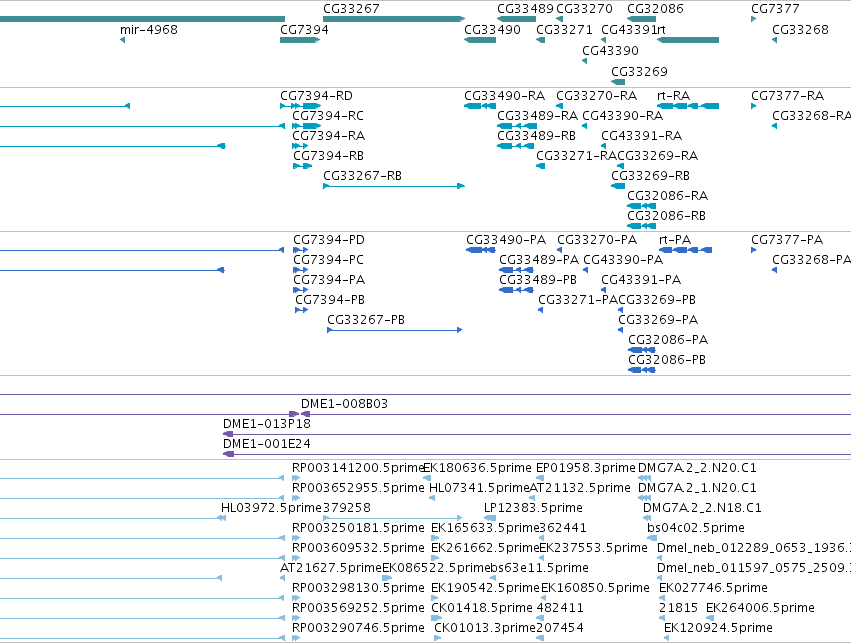Screen dimensions: 851x643
Task: Click EST RP003141200.5prime
Action: pos(358,468)
